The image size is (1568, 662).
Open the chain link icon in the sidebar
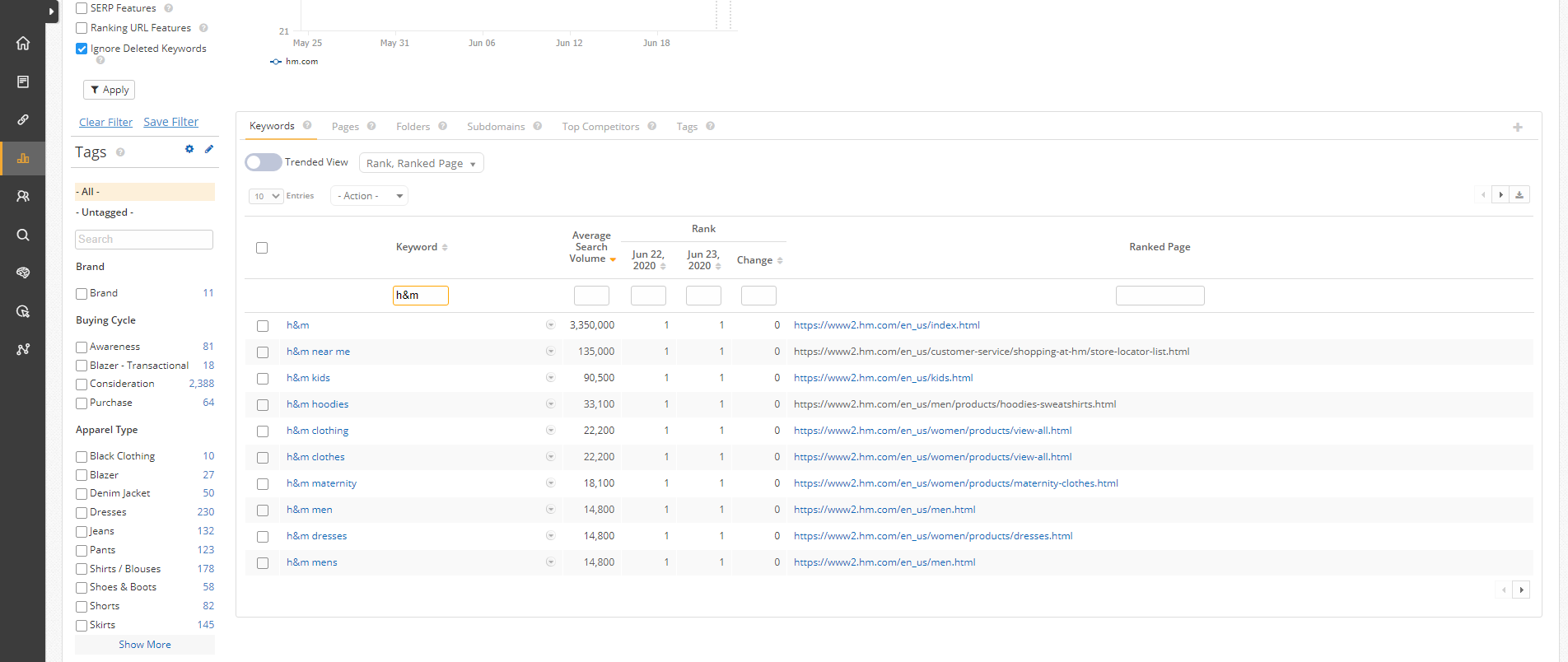pos(23,119)
